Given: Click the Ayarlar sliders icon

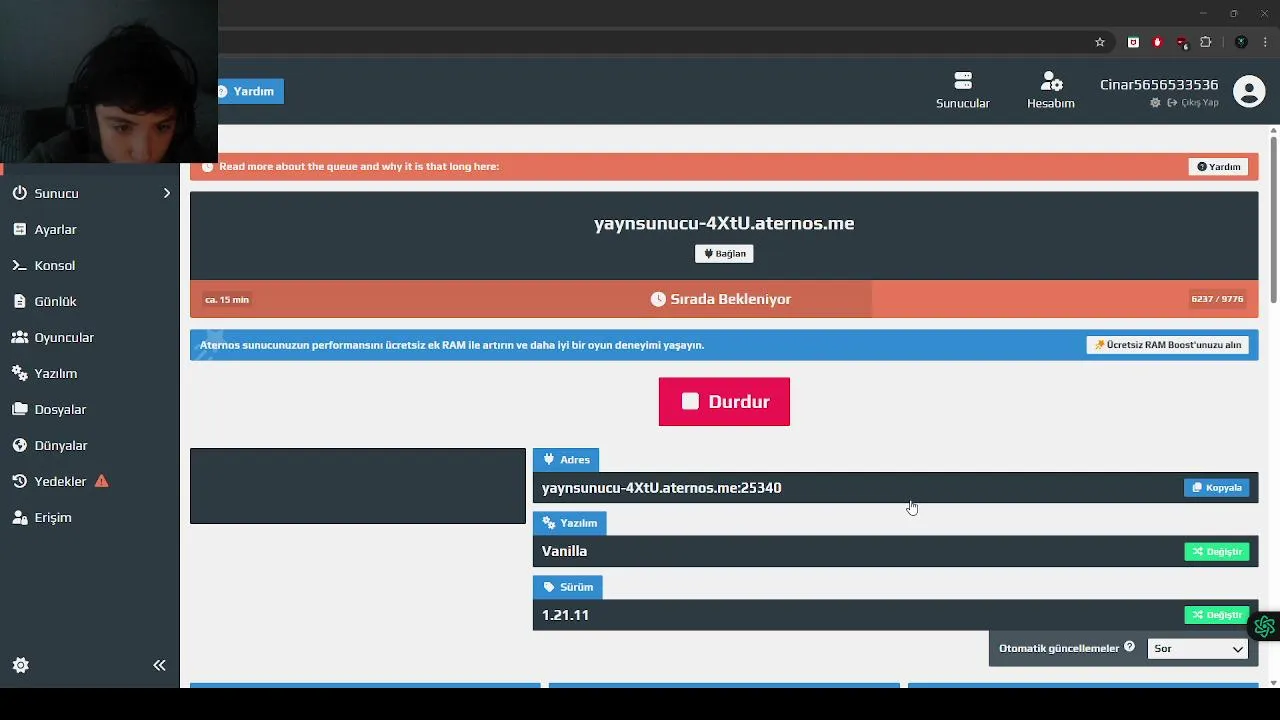Looking at the screenshot, I should [x=20, y=229].
